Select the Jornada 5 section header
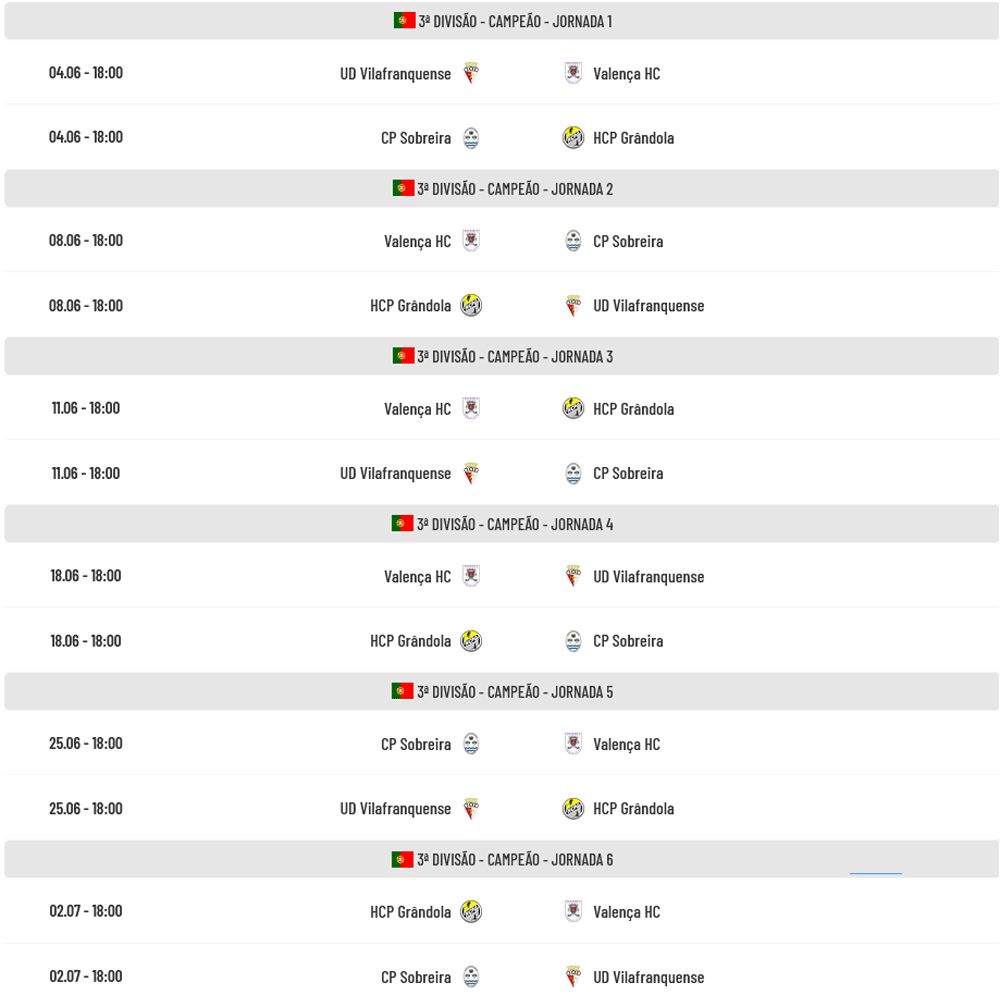Viewport: 1000px width, 1007px height. (501, 691)
